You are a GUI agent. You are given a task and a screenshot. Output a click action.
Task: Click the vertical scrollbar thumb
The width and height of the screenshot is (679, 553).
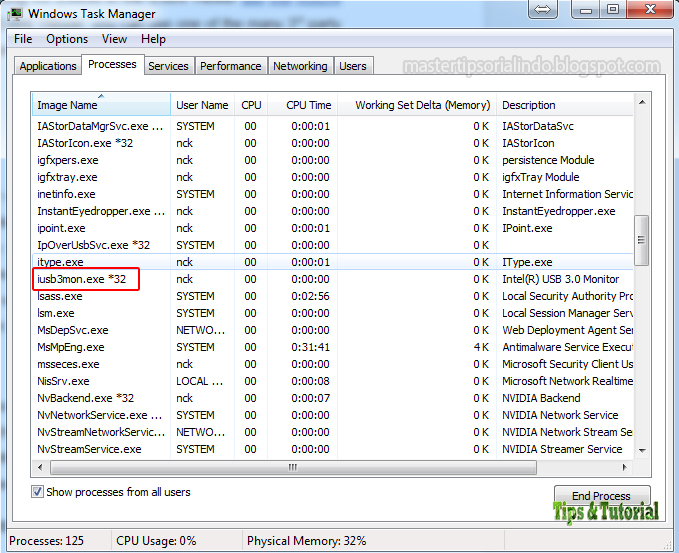coord(641,240)
